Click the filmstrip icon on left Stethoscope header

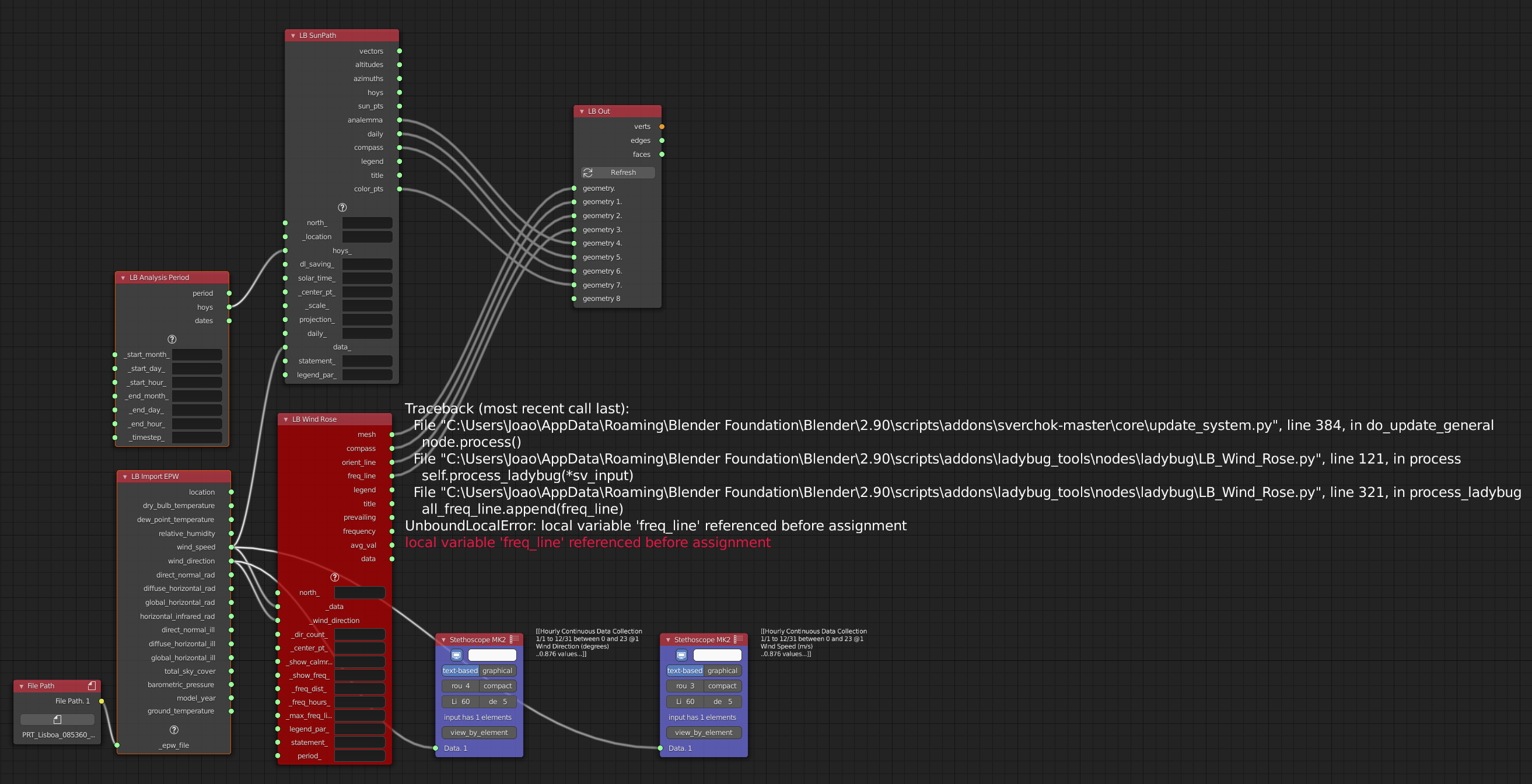(515, 639)
